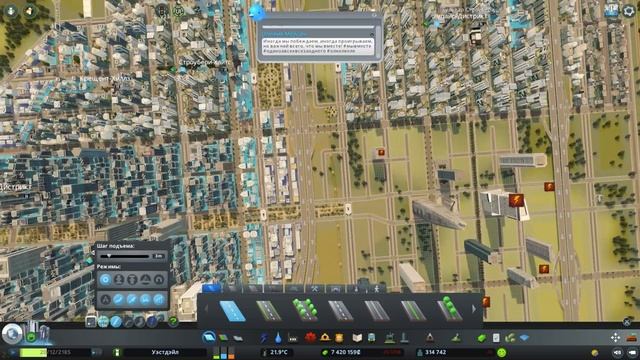
Task: Open the Parks and Decoration menu
Action: (390, 338)
